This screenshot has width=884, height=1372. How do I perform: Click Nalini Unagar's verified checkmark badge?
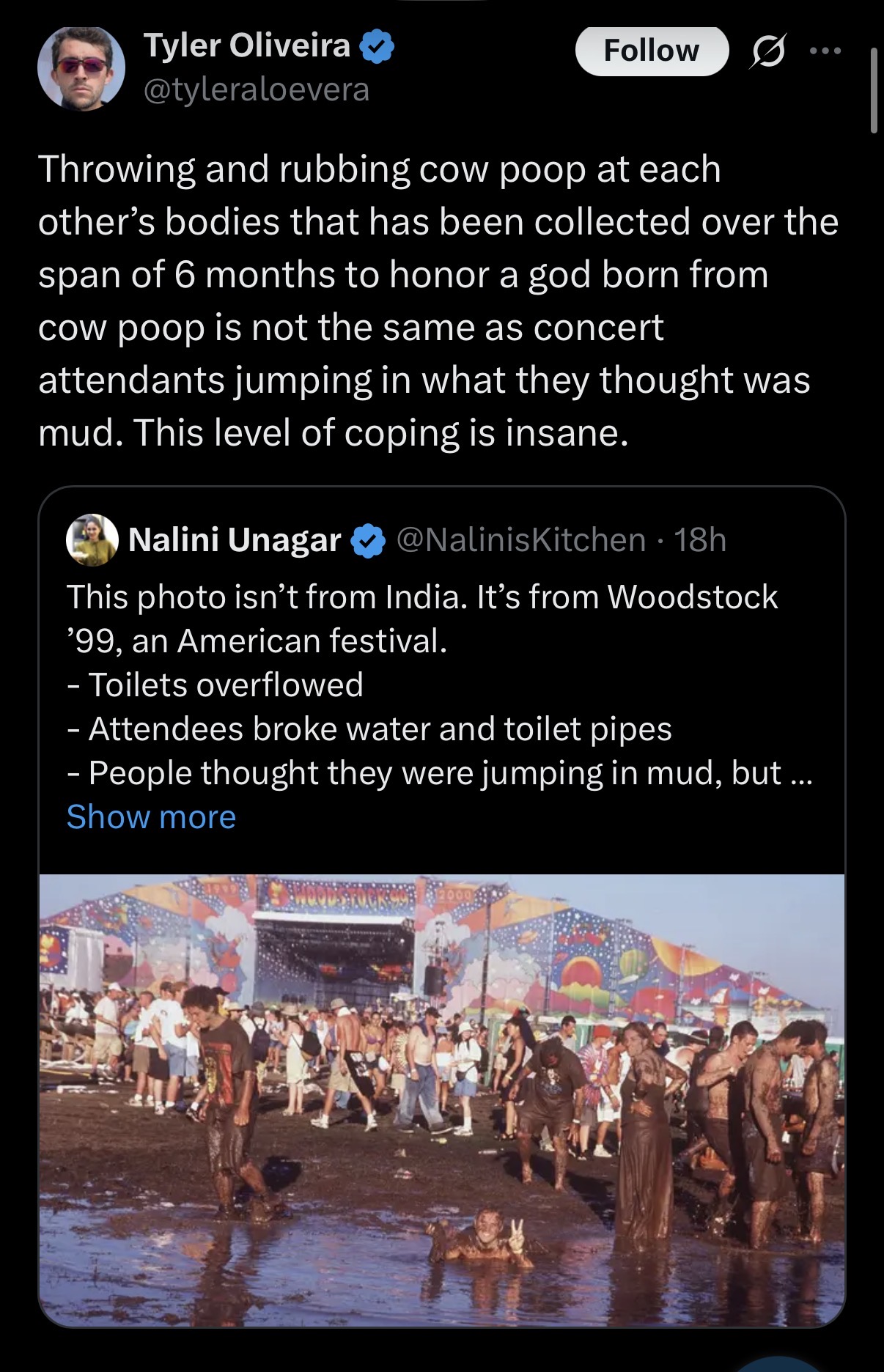coord(368,541)
